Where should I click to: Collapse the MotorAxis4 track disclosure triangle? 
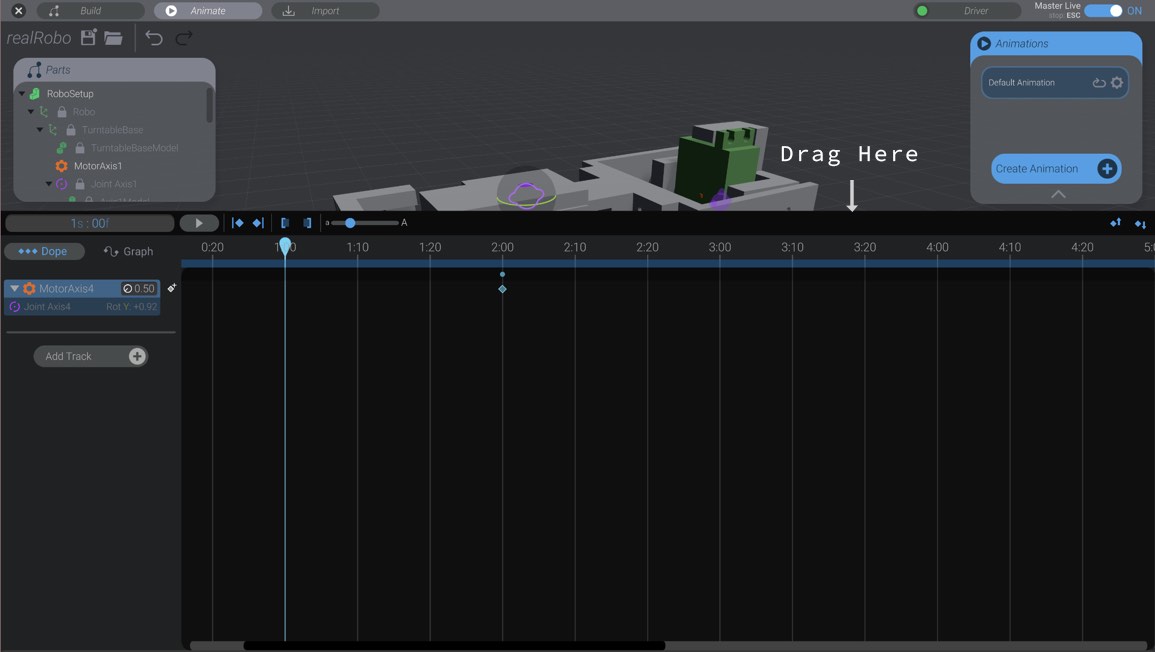click(x=13, y=288)
